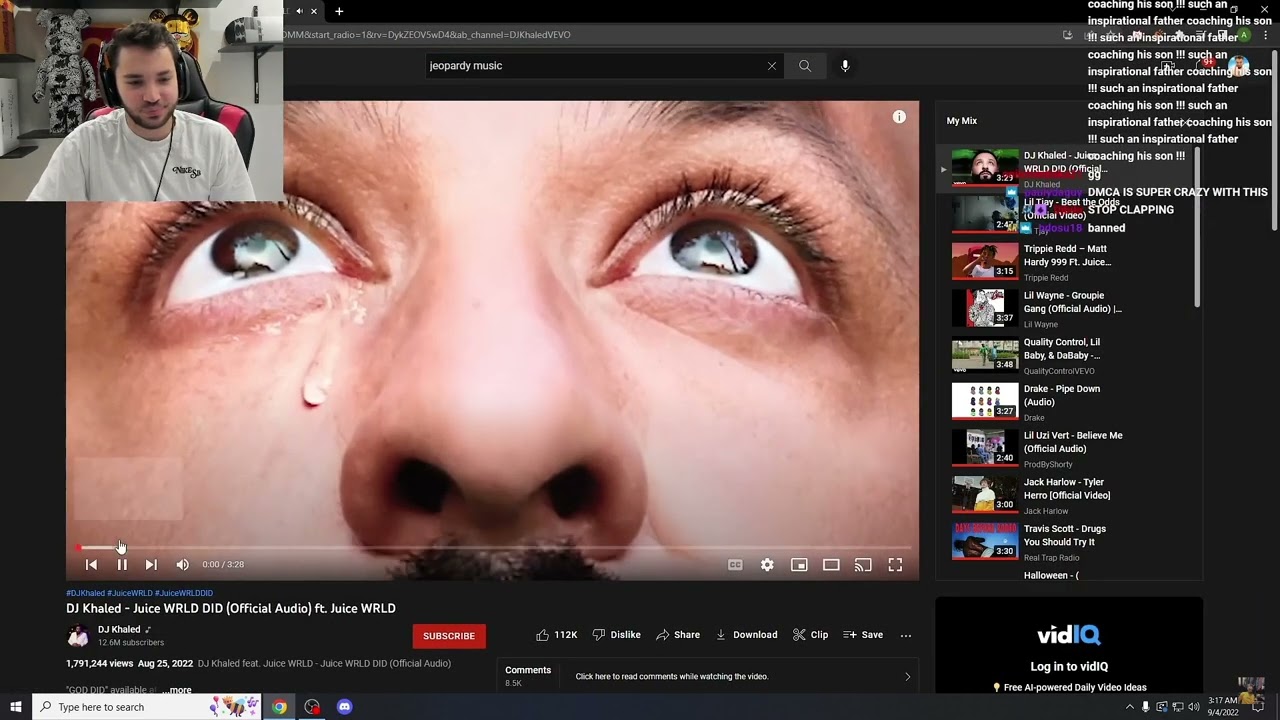Play Travis Scott Drugs You Should Try It
Screen dimensions: 1280x720
click(x=1035, y=542)
